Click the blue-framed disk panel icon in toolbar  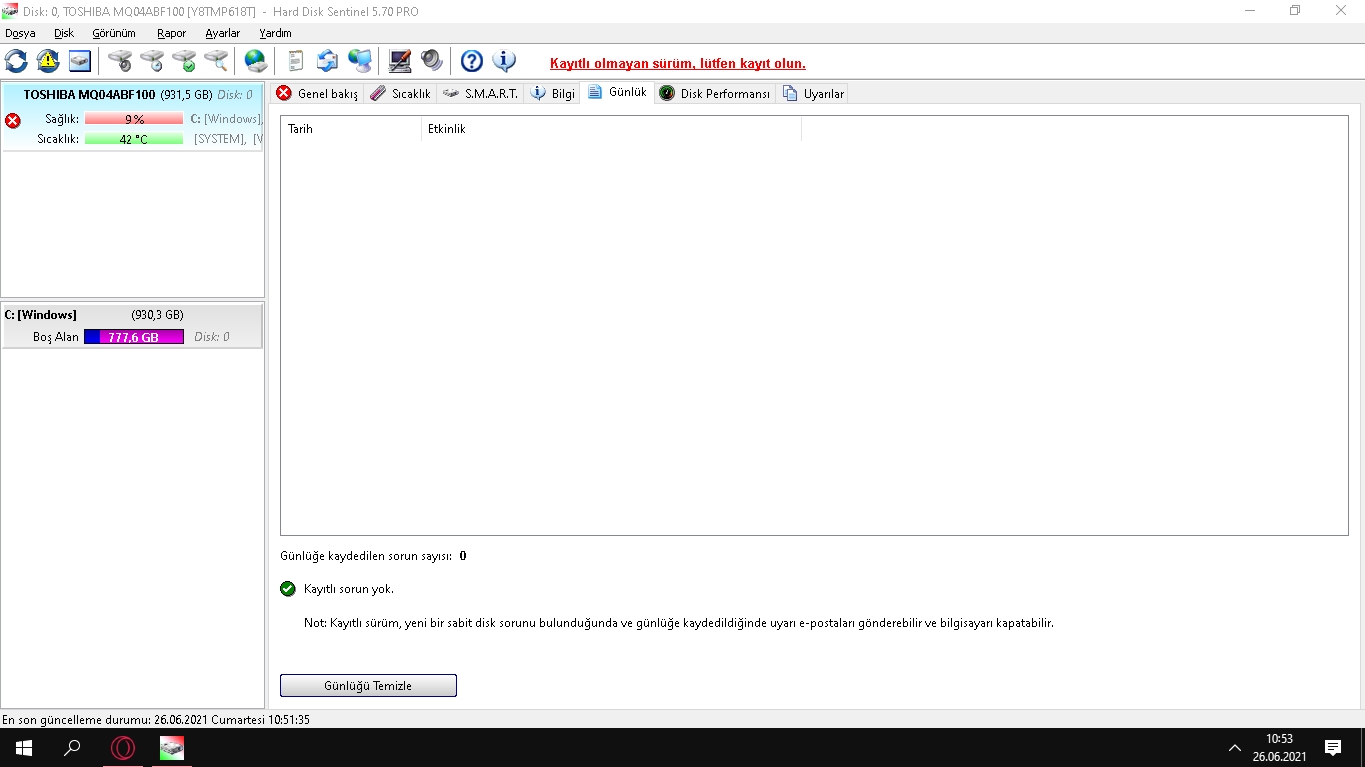pyautogui.click(x=80, y=61)
